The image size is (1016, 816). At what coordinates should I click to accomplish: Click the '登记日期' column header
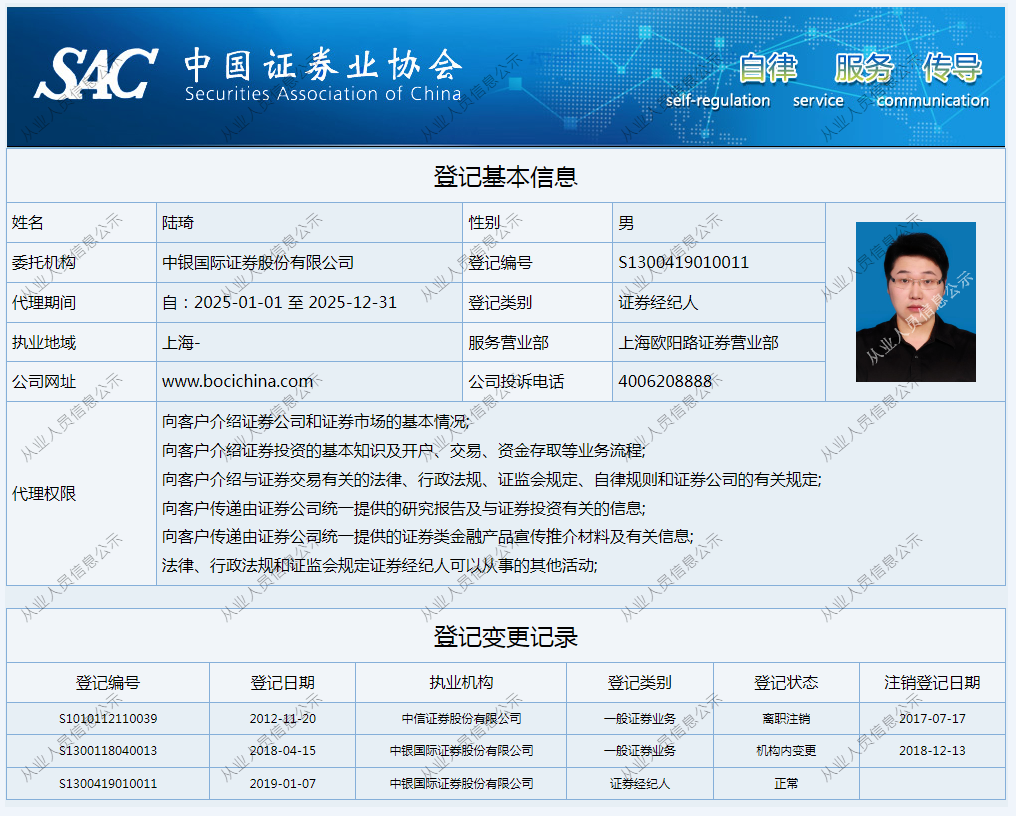pyautogui.click(x=282, y=683)
